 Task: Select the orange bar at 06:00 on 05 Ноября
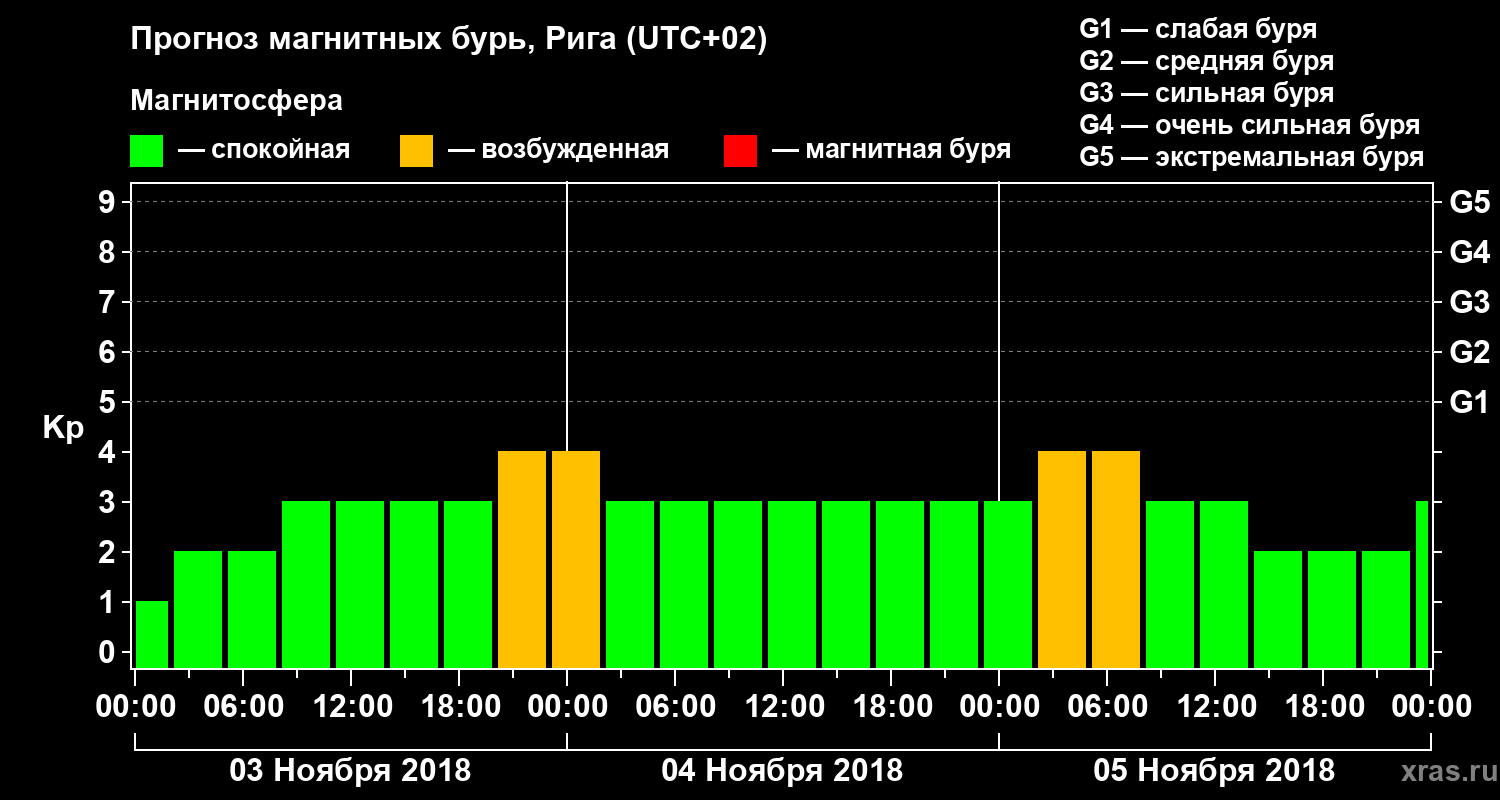1116,559
